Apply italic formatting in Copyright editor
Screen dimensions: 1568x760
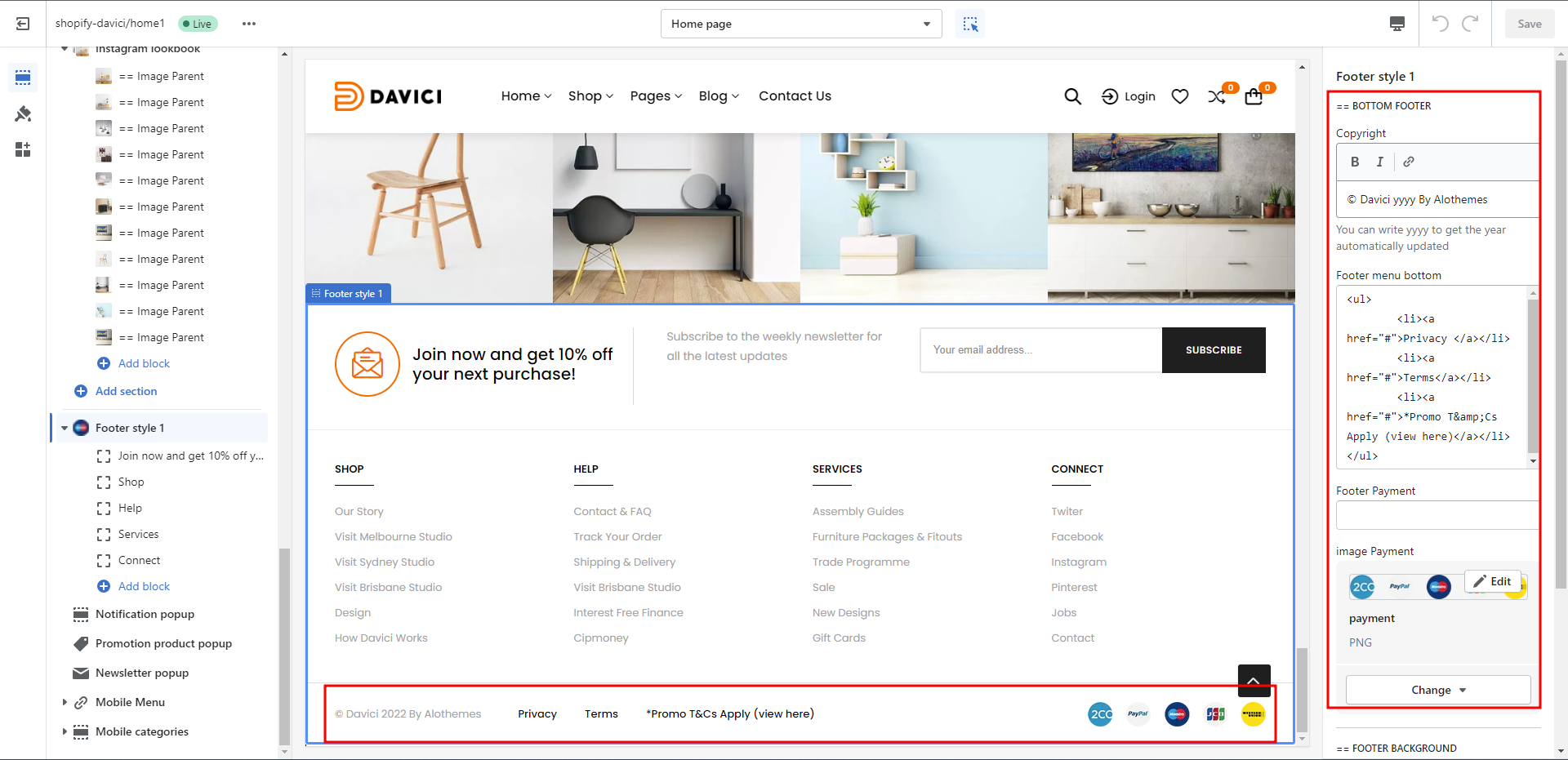pyautogui.click(x=1380, y=162)
